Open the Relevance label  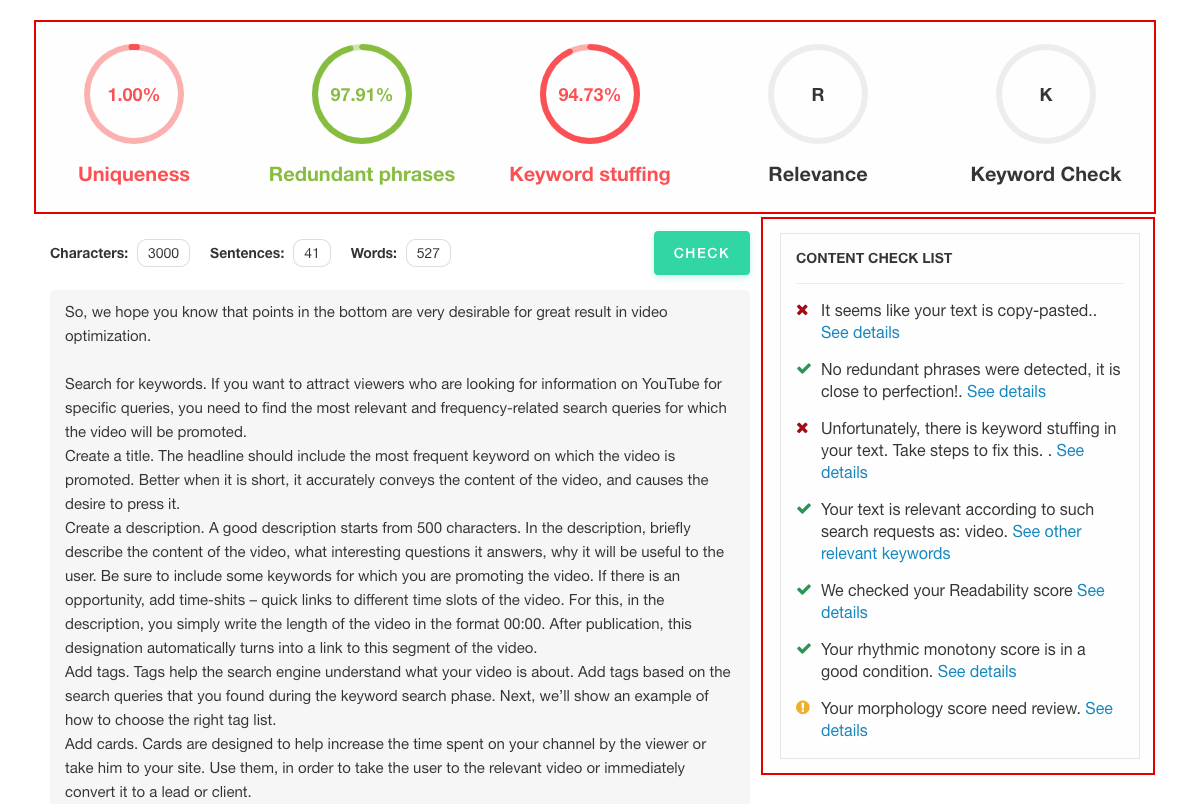pyautogui.click(x=818, y=174)
